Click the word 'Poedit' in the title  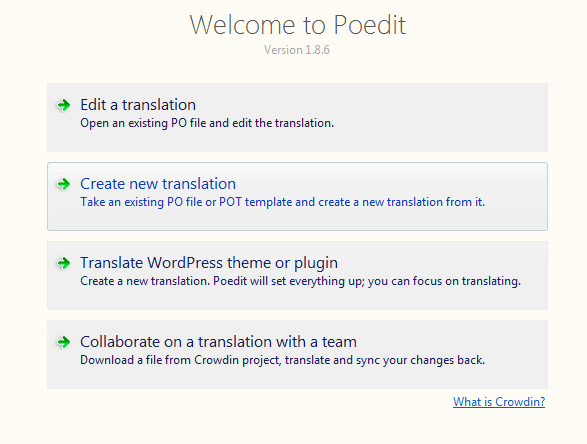point(369,25)
